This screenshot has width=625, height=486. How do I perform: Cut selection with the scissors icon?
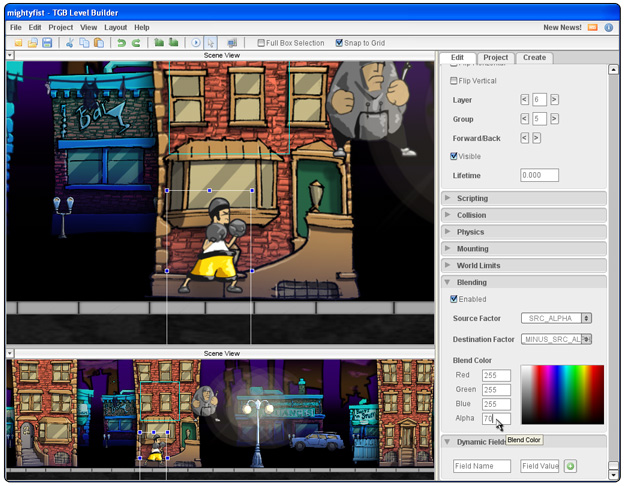click(70, 43)
